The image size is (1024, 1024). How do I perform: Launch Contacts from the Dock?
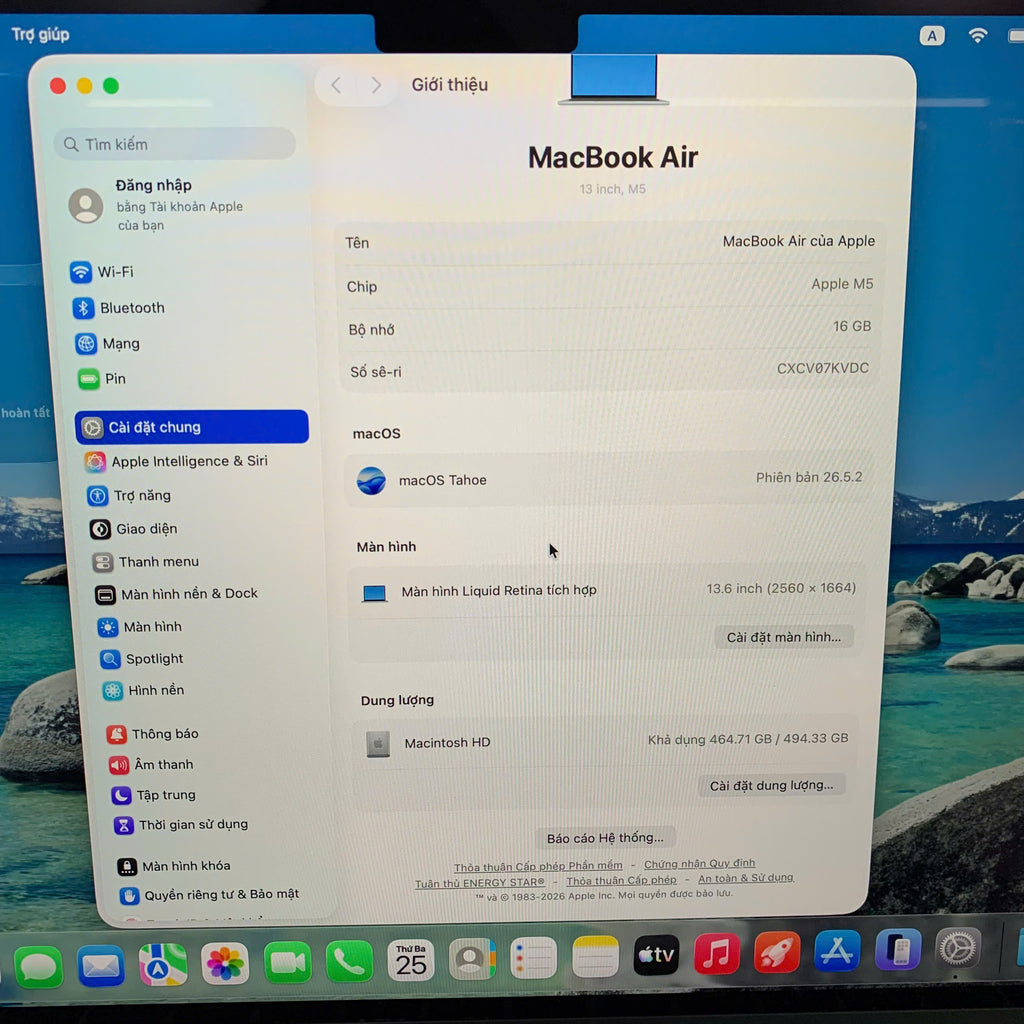(x=472, y=957)
